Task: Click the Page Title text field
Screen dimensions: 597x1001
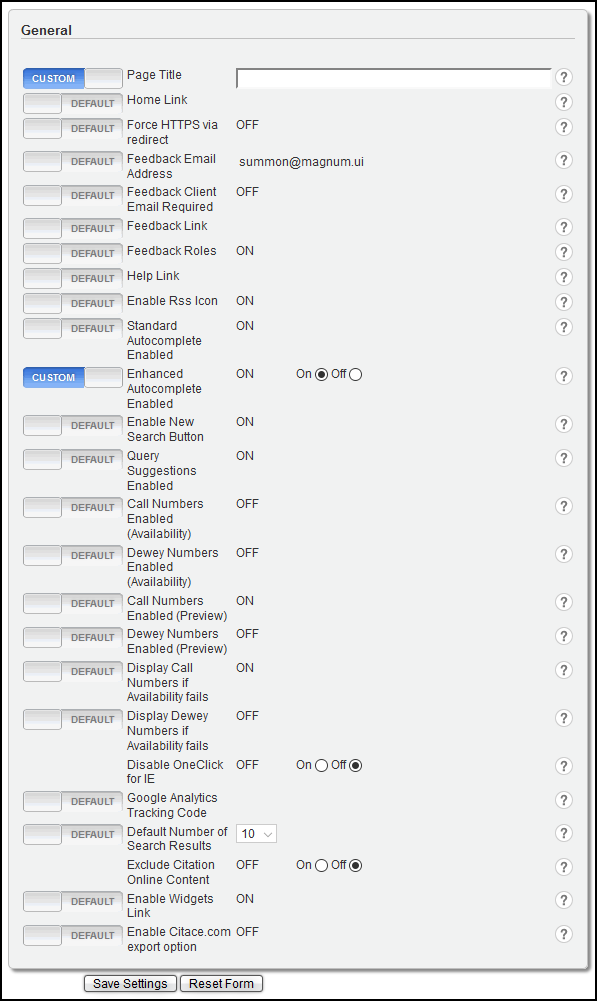Action: point(393,78)
